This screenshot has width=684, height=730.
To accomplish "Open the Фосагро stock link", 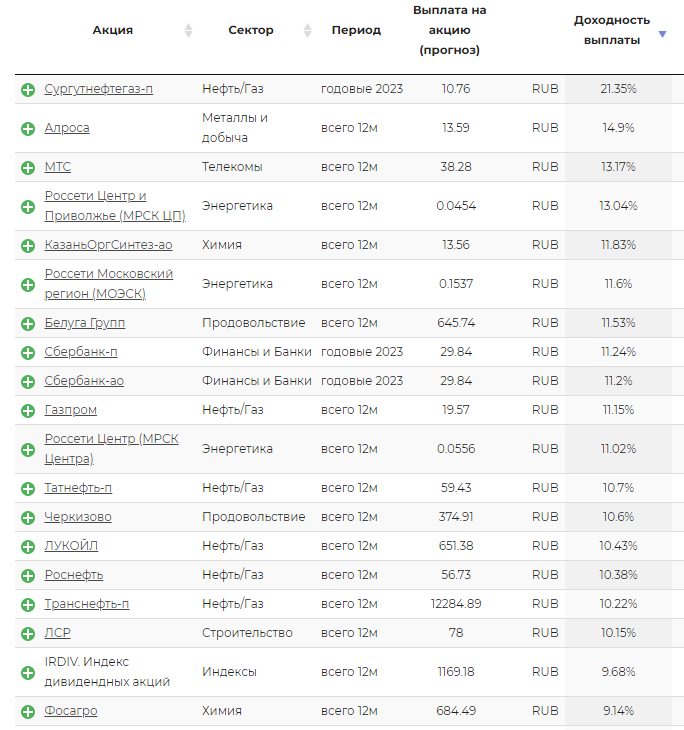I will point(71,711).
